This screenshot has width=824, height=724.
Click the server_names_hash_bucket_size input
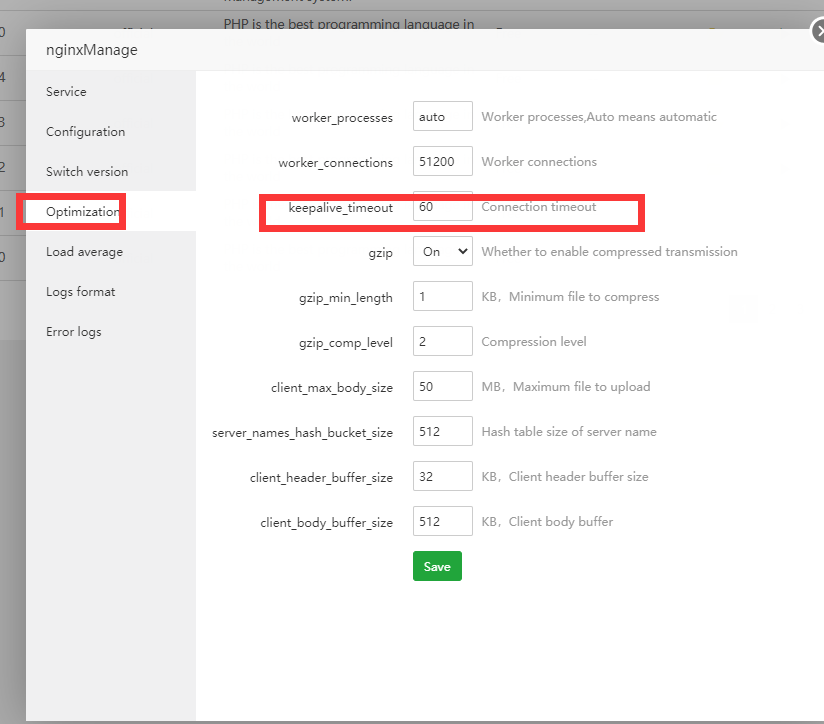tap(442, 432)
